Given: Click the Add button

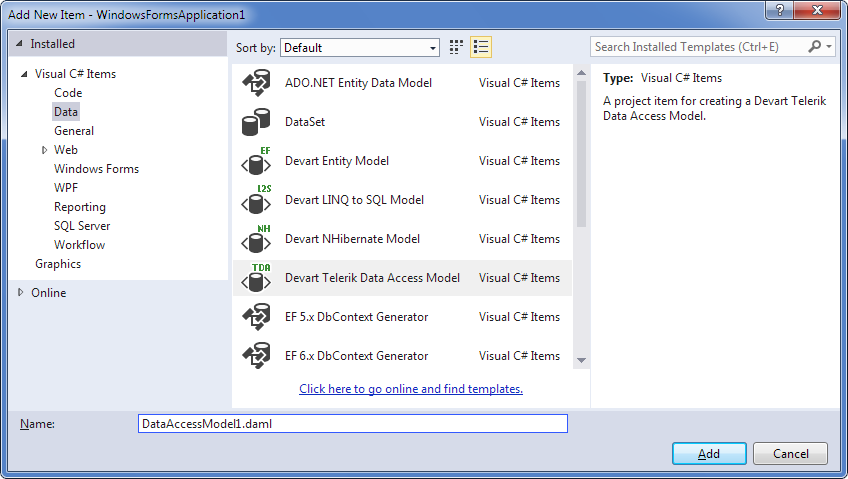Looking at the screenshot, I should pos(709,454).
